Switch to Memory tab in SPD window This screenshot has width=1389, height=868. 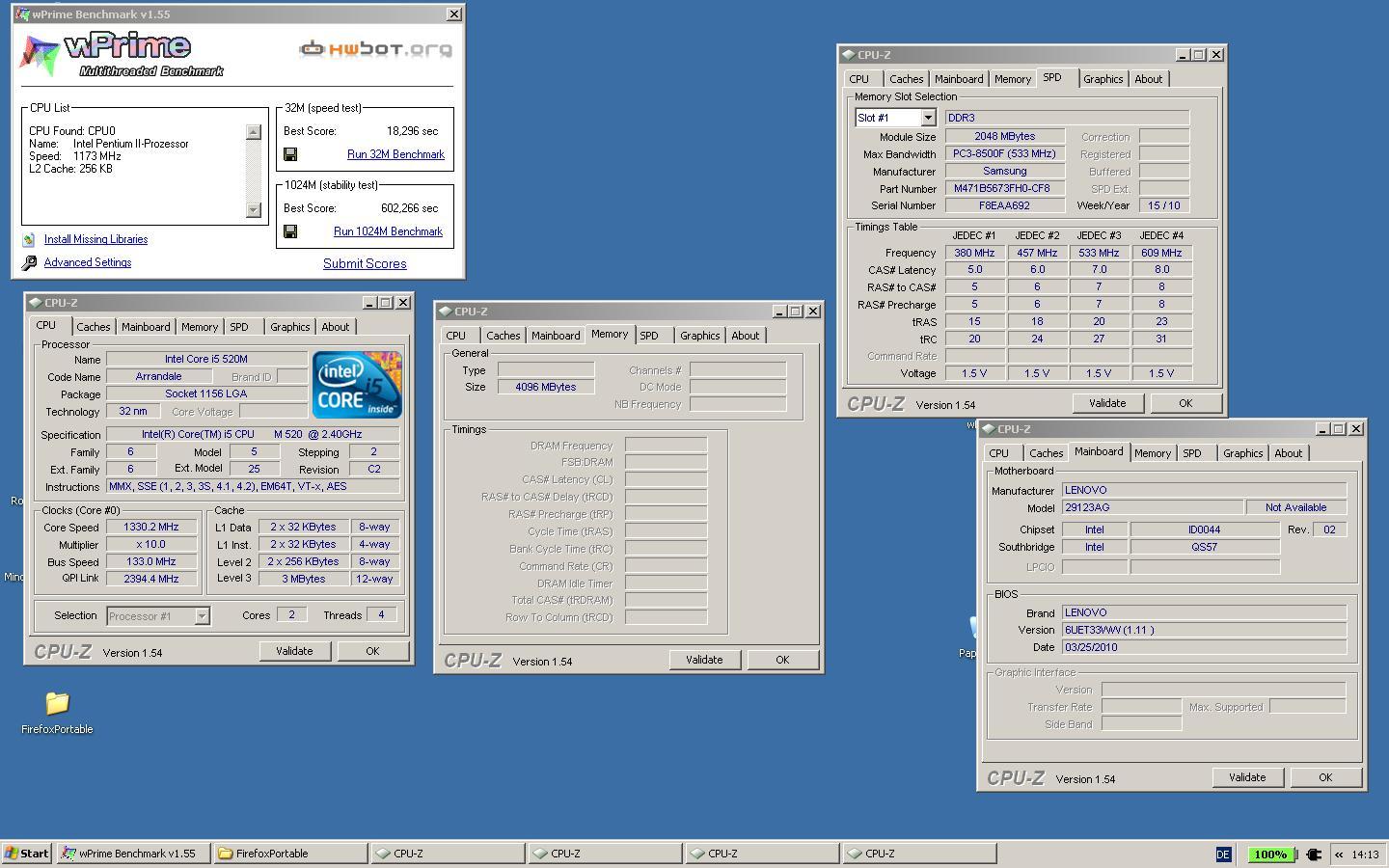coord(1013,79)
